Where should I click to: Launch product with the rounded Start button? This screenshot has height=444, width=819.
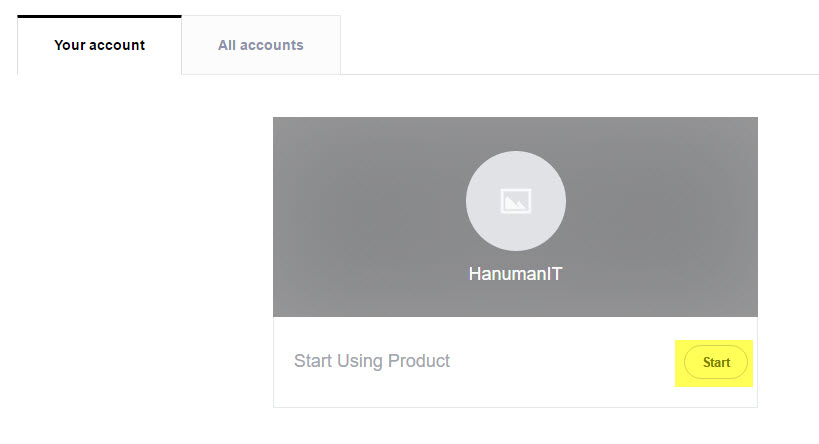coord(716,362)
